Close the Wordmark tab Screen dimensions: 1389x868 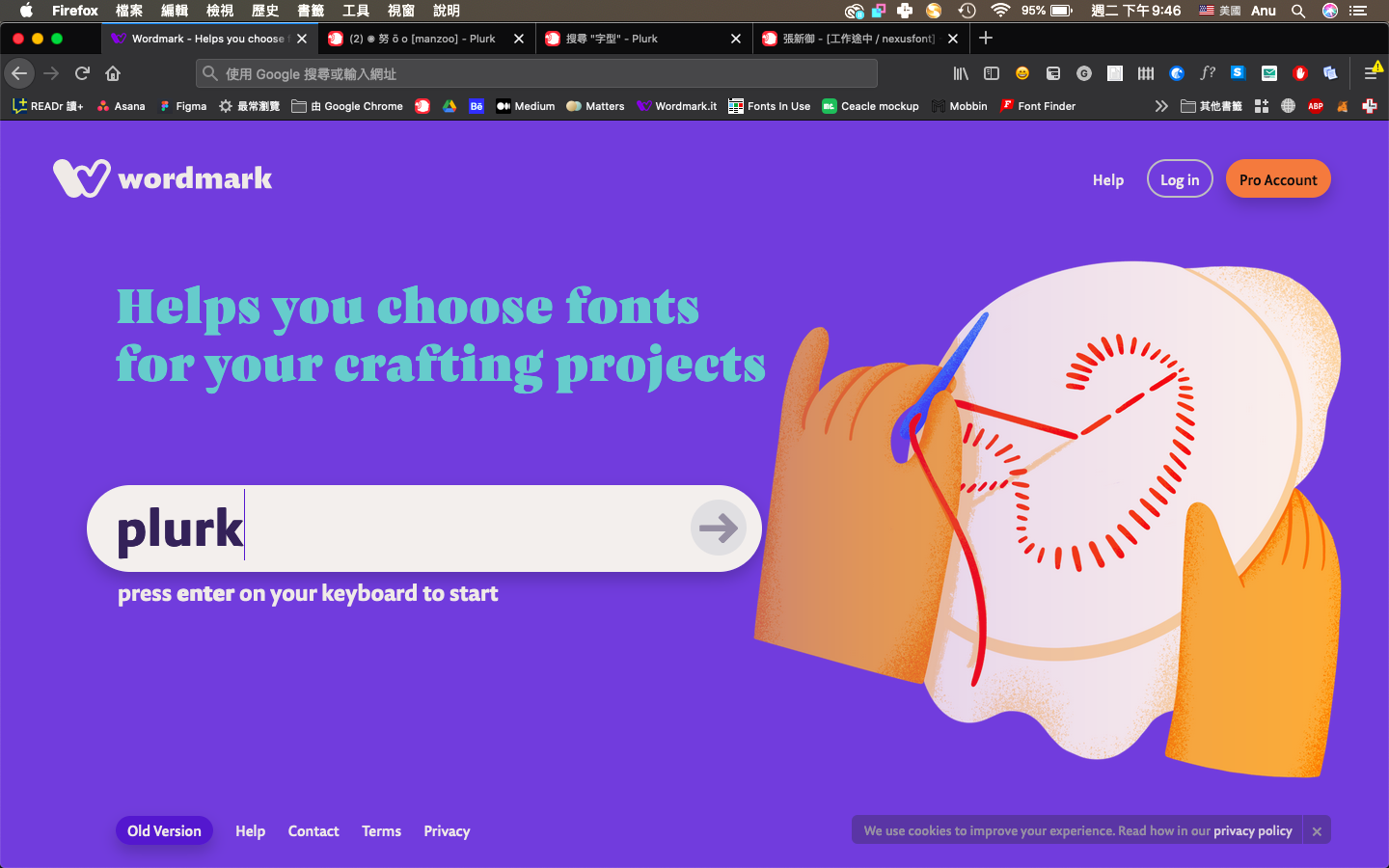pyautogui.click(x=302, y=39)
